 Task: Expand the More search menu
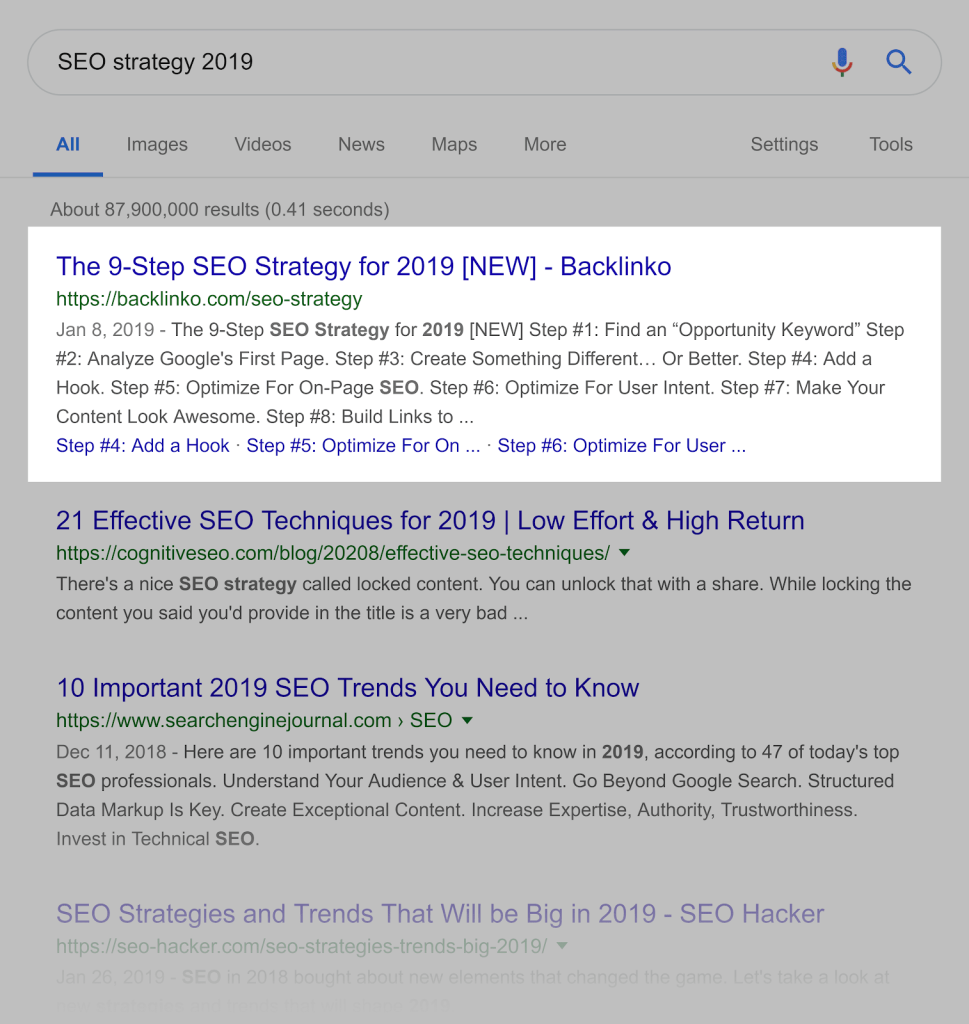click(x=545, y=144)
